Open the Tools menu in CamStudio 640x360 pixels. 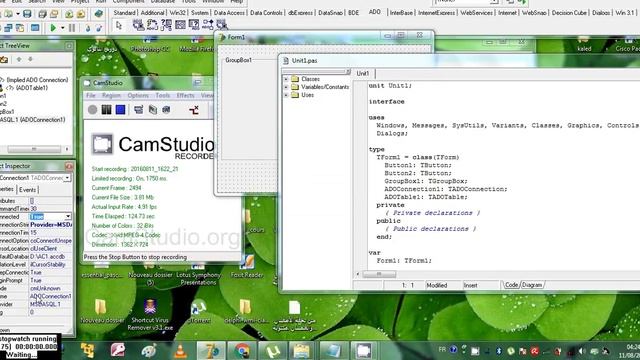click(162, 95)
